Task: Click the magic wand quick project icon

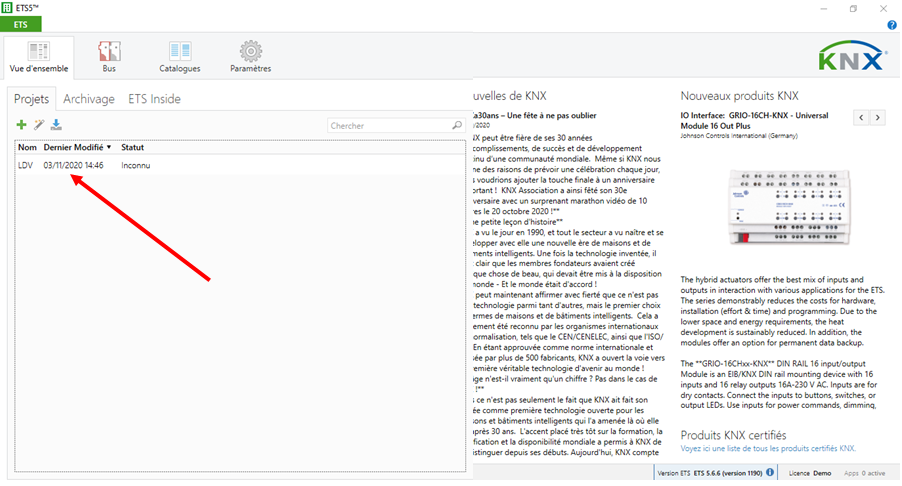Action: pyautogui.click(x=39, y=125)
